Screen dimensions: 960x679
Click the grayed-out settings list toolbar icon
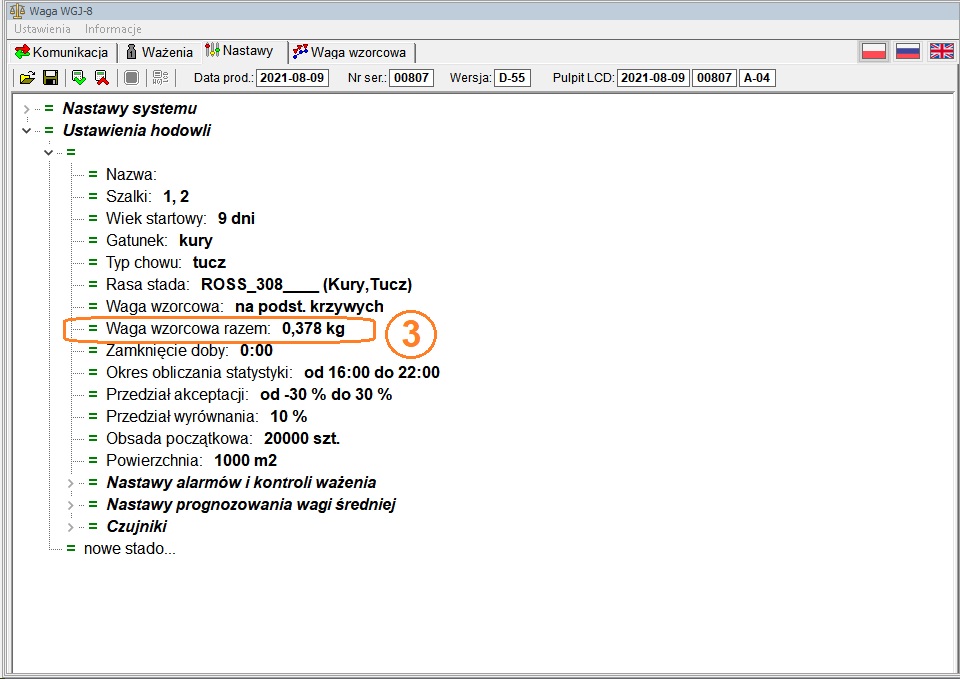pyautogui.click(x=160, y=78)
